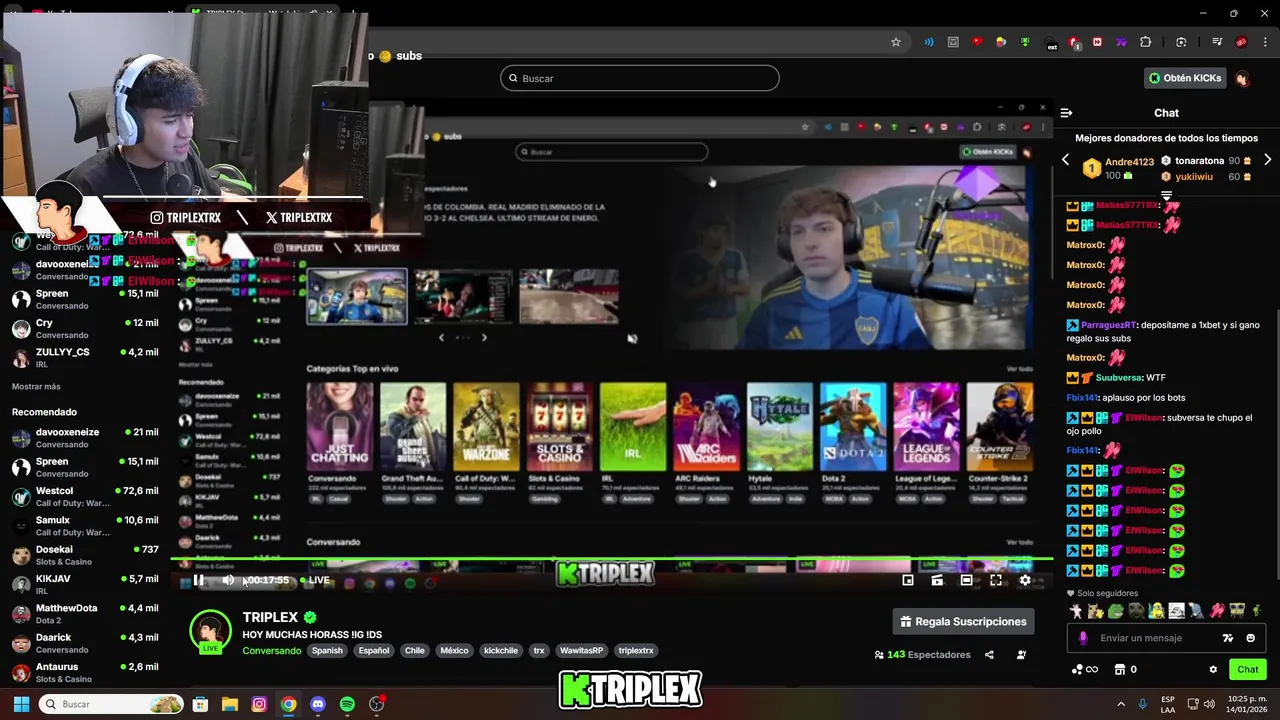The image size is (1280, 720).
Task: Click the Obtén KICKs button
Action: tap(1185, 78)
